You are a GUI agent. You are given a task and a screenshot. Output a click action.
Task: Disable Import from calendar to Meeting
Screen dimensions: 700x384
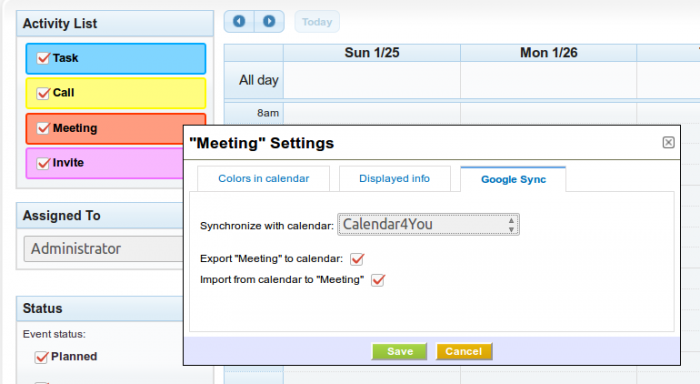(378, 280)
